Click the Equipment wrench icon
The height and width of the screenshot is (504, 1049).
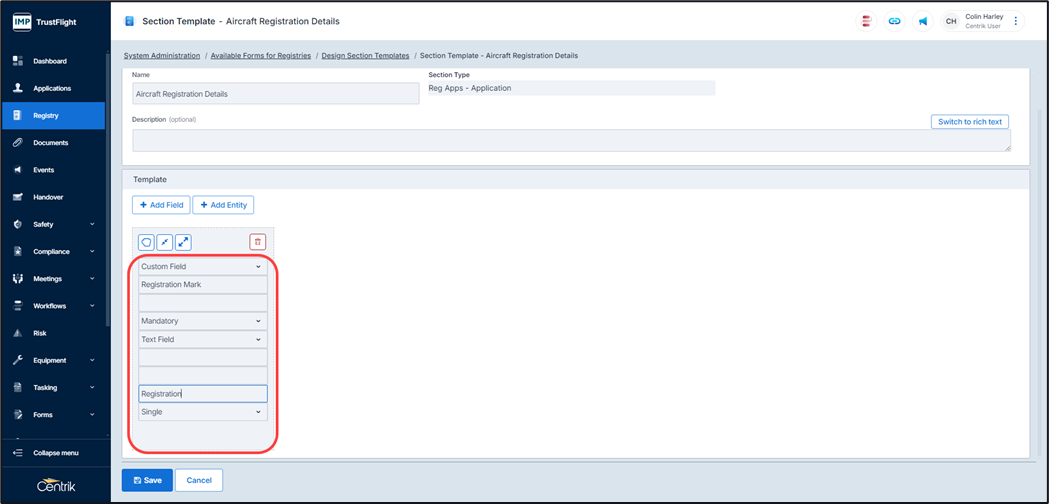(18, 360)
